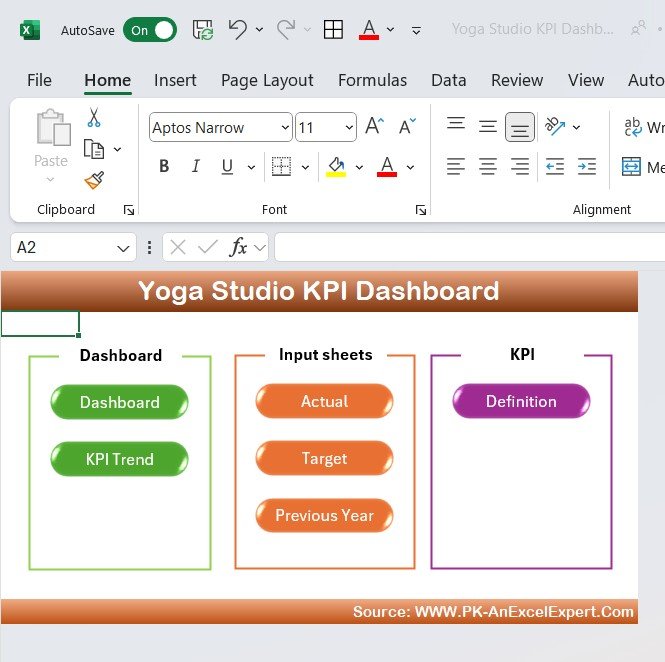The image size is (665, 662).
Task: Click the Merge & Center icon
Action: (631, 166)
